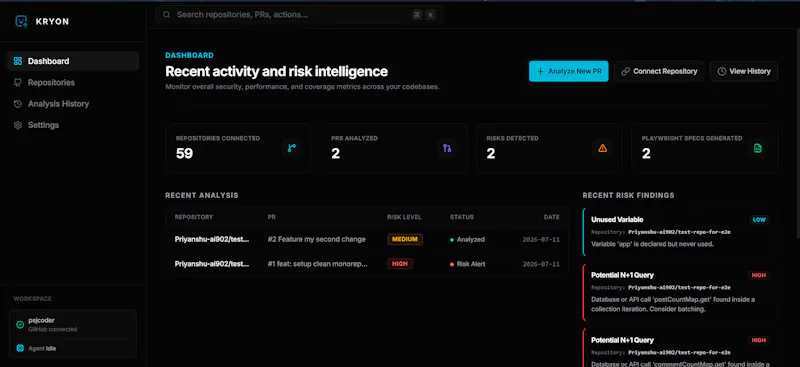Click the Kryon logo icon
800x367 pixels.
click(21, 21)
